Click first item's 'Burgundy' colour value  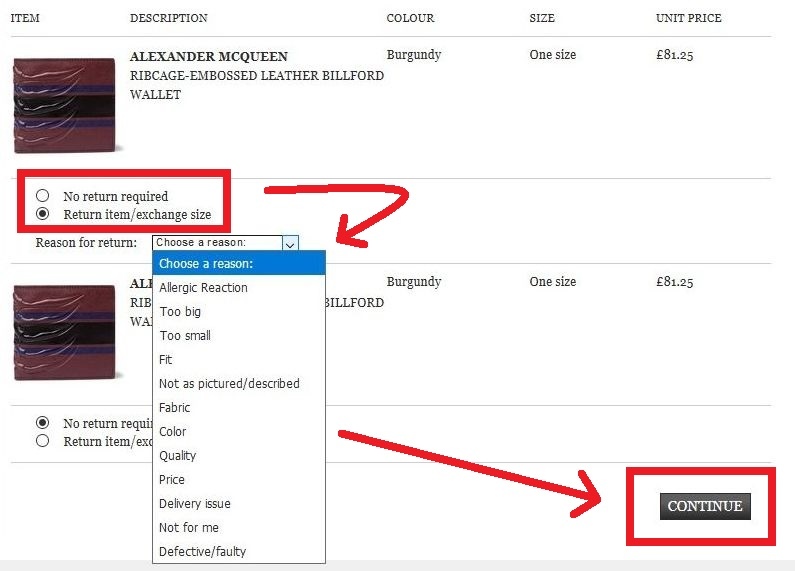pos(414,55)
